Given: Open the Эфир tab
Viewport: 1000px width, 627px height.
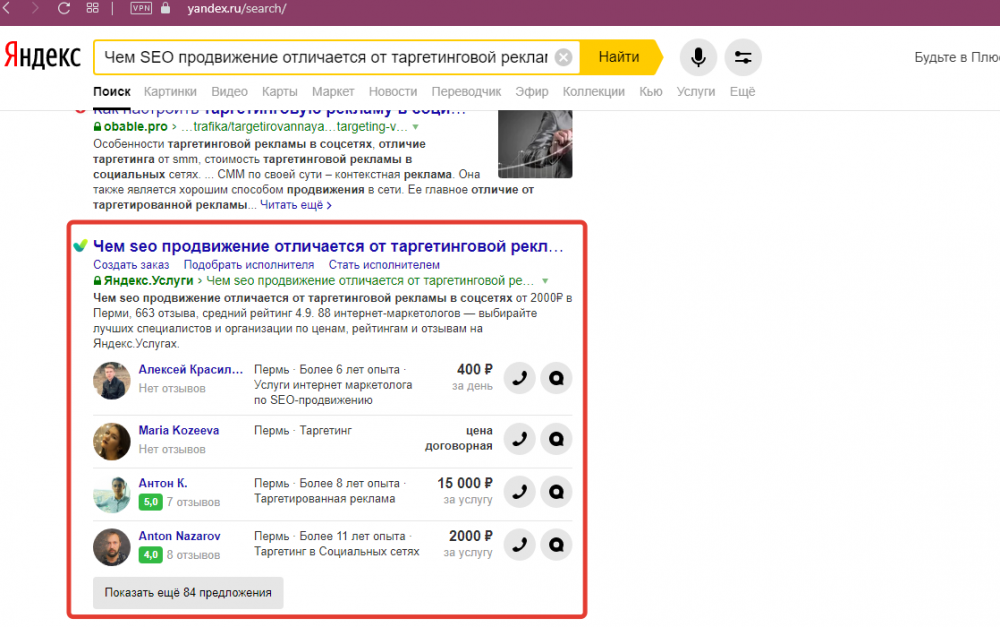Looking at the screenshot, I should point(532,92).
